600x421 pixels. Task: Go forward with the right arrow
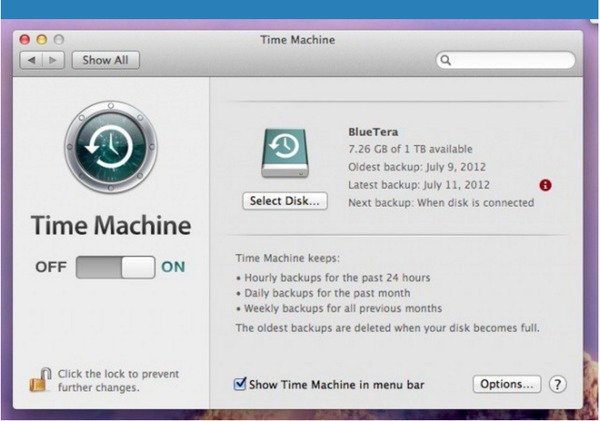pyautogui.click(x=53, y=60)
